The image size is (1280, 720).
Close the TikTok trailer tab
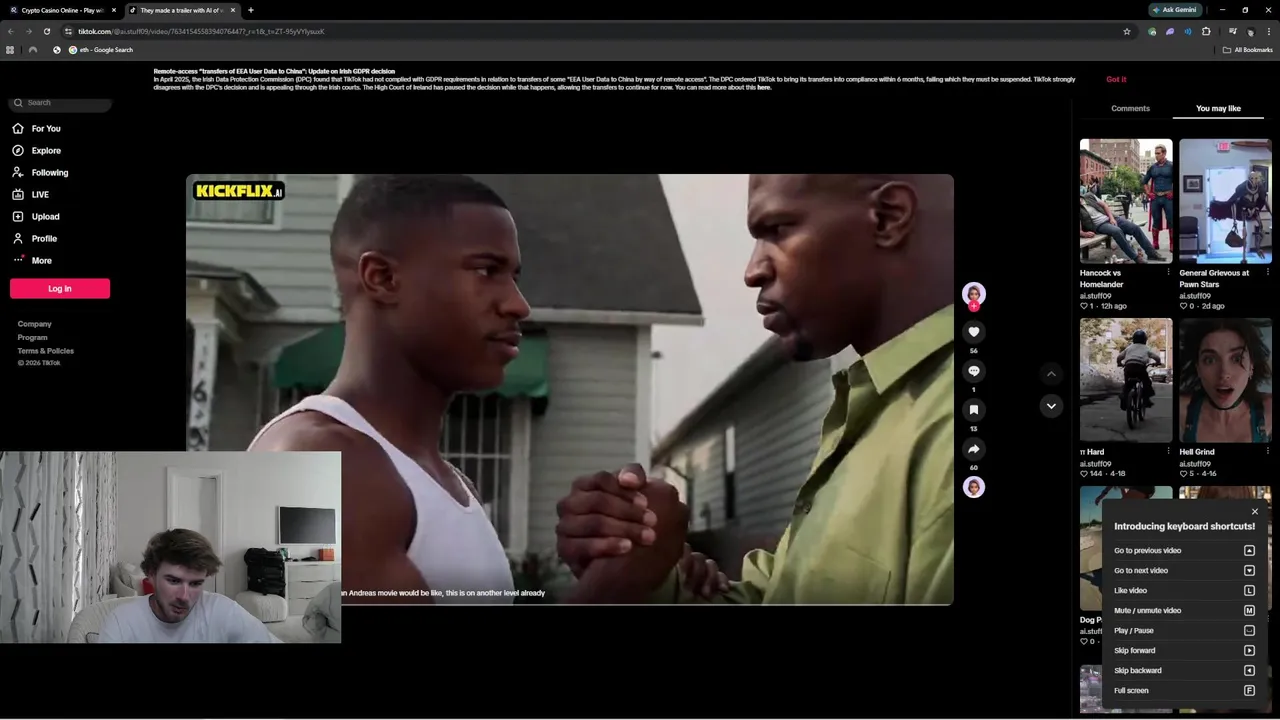(233, 10)
